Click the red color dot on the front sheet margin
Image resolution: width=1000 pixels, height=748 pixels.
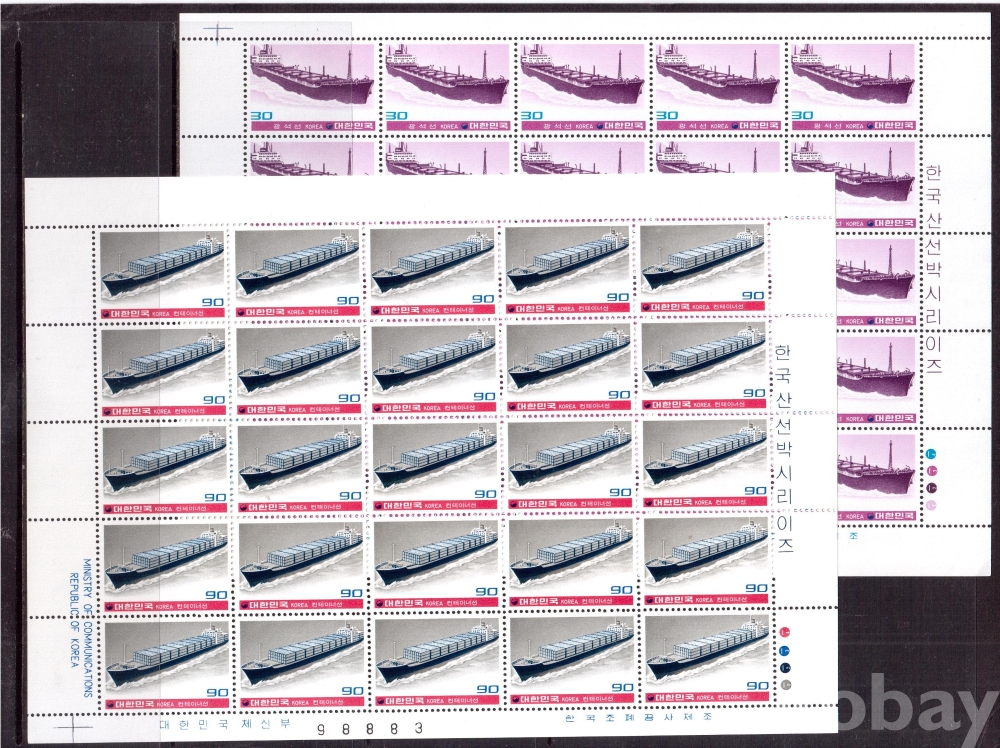(x=785, y=632)
